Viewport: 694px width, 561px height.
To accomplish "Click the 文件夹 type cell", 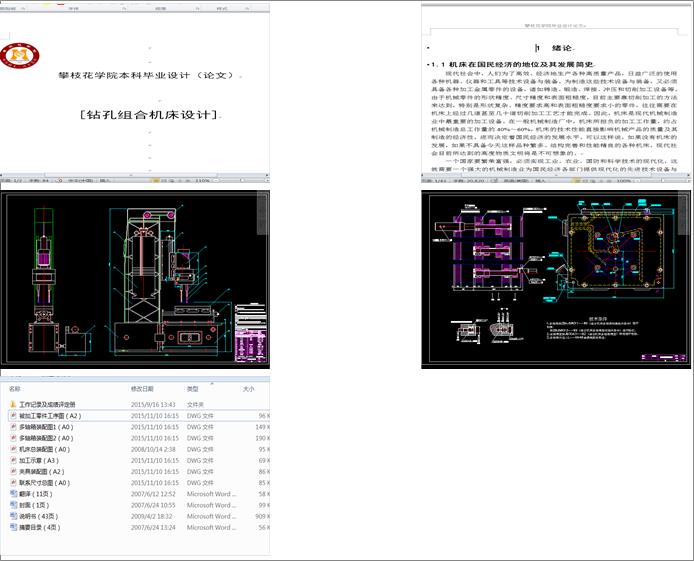I will (x=195, y=404).
